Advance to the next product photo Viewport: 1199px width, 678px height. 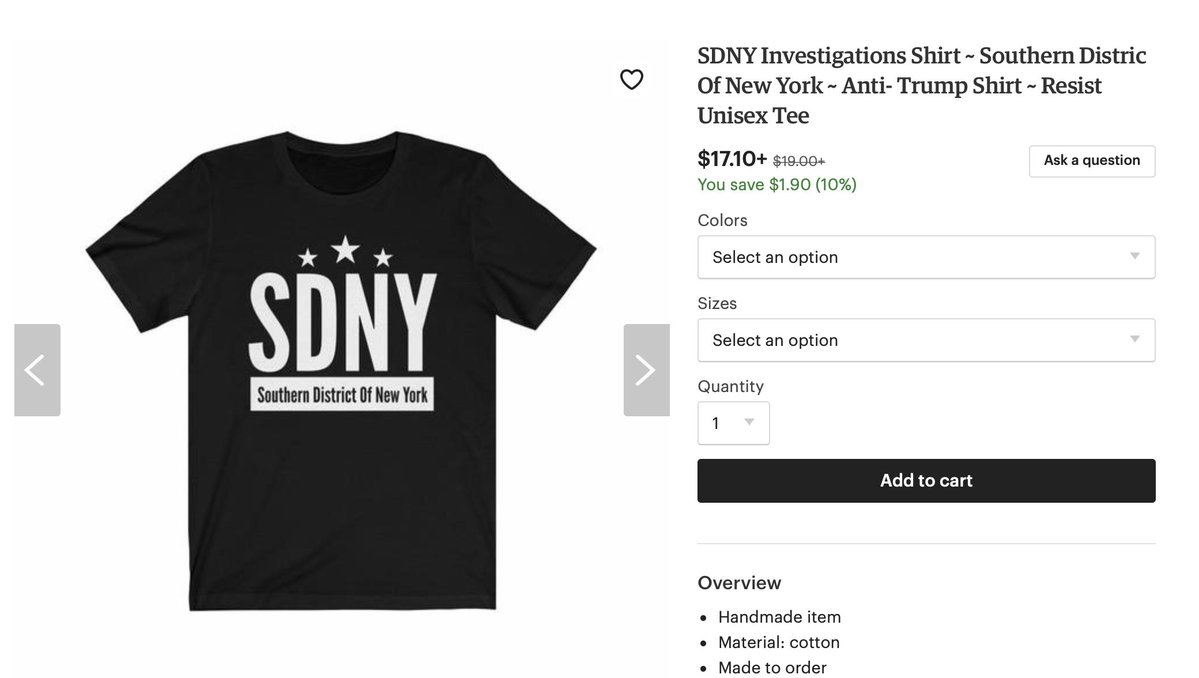tap(646, 370)
